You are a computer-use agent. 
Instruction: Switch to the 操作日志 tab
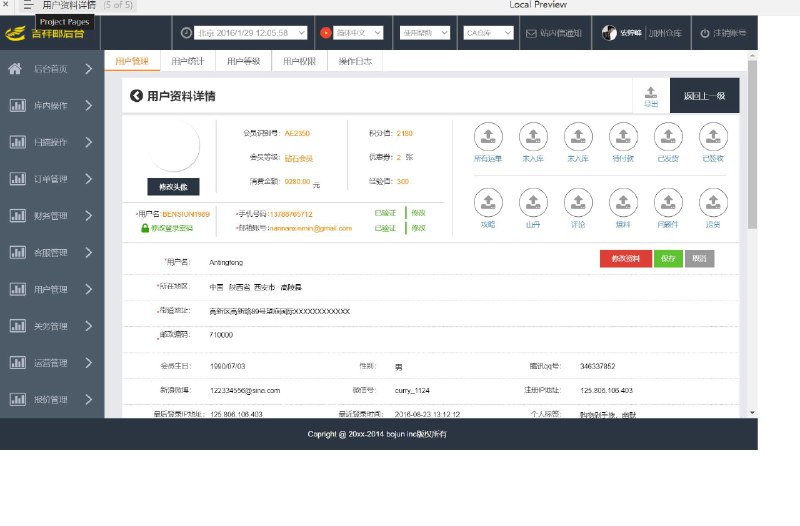pyautogui.click(x=355, y=61)
